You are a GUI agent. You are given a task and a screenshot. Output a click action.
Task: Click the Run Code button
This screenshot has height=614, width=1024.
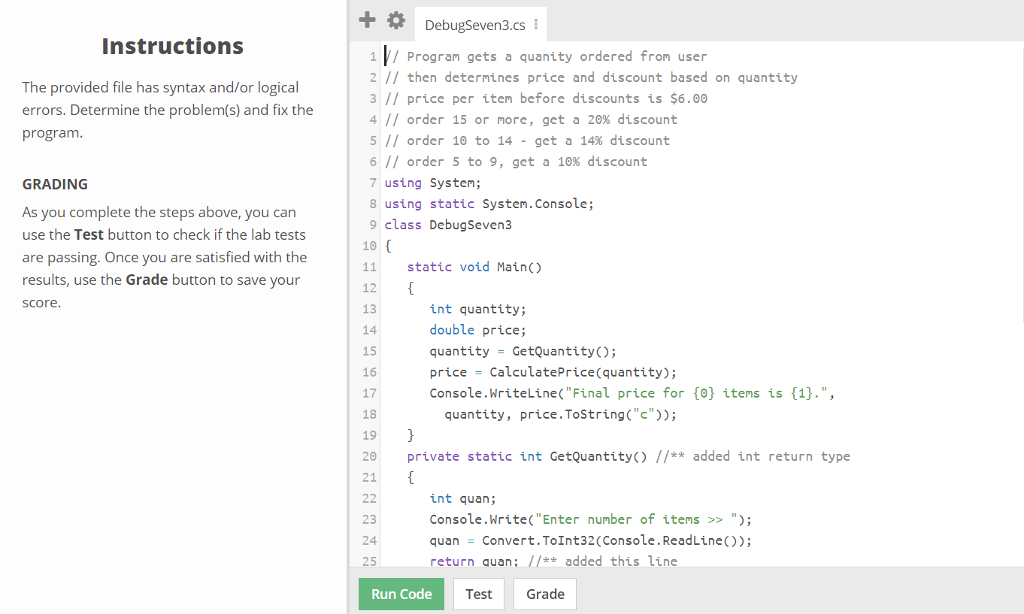400,593
